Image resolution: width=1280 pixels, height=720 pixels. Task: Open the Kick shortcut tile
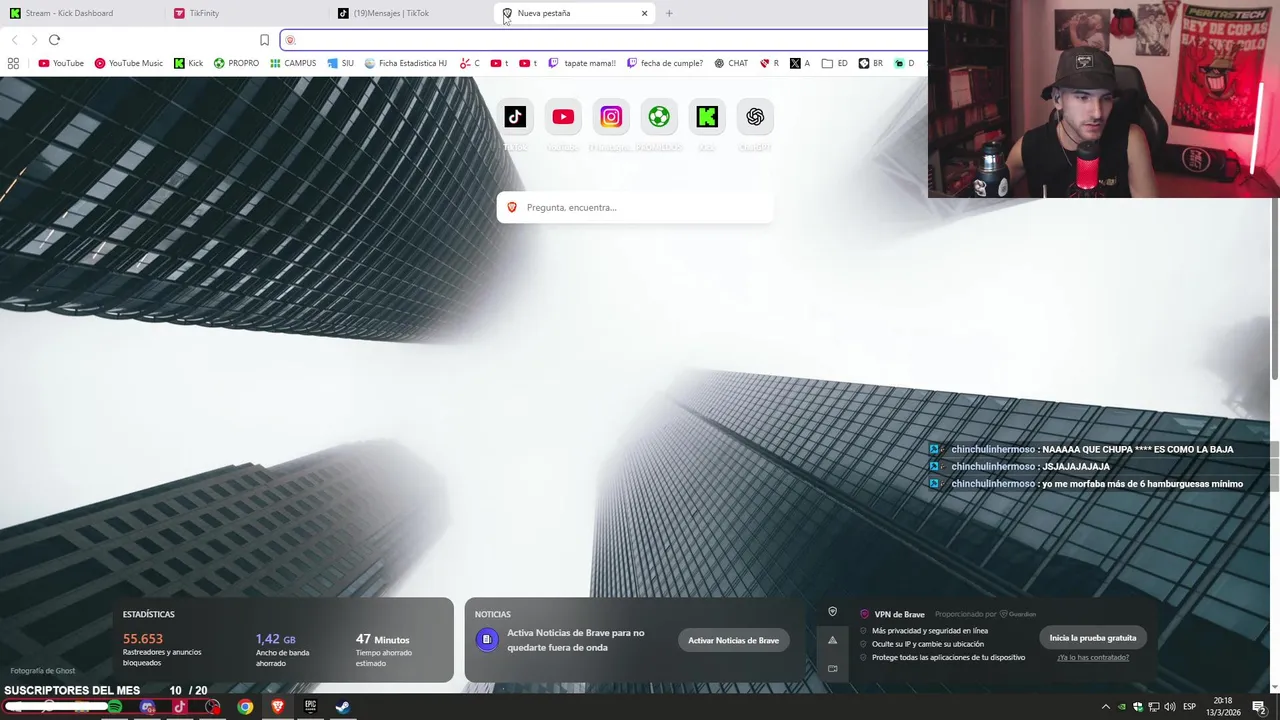pyautogui.click(x=707, y=117)
